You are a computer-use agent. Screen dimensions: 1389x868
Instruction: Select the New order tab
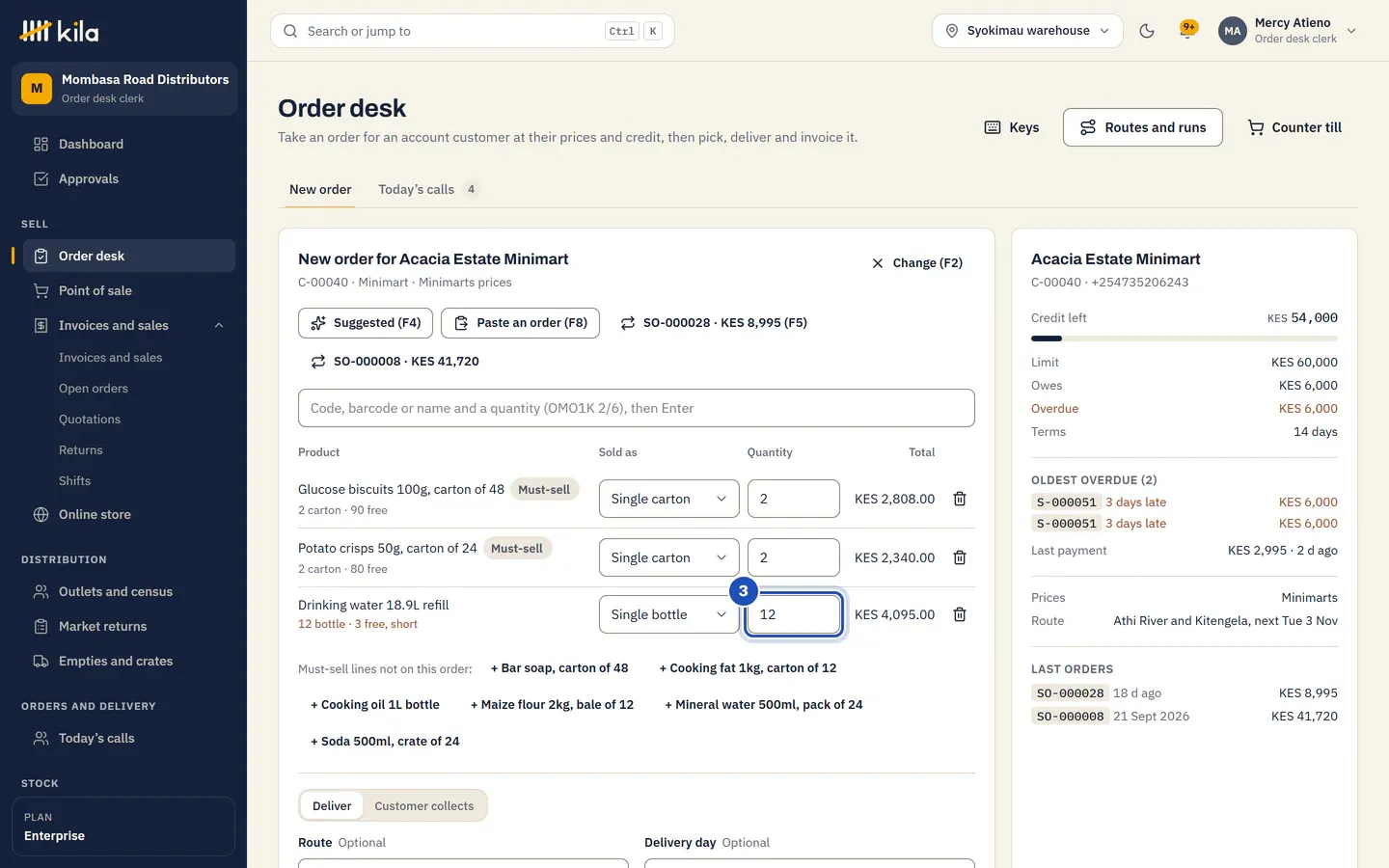coord(320,189)
